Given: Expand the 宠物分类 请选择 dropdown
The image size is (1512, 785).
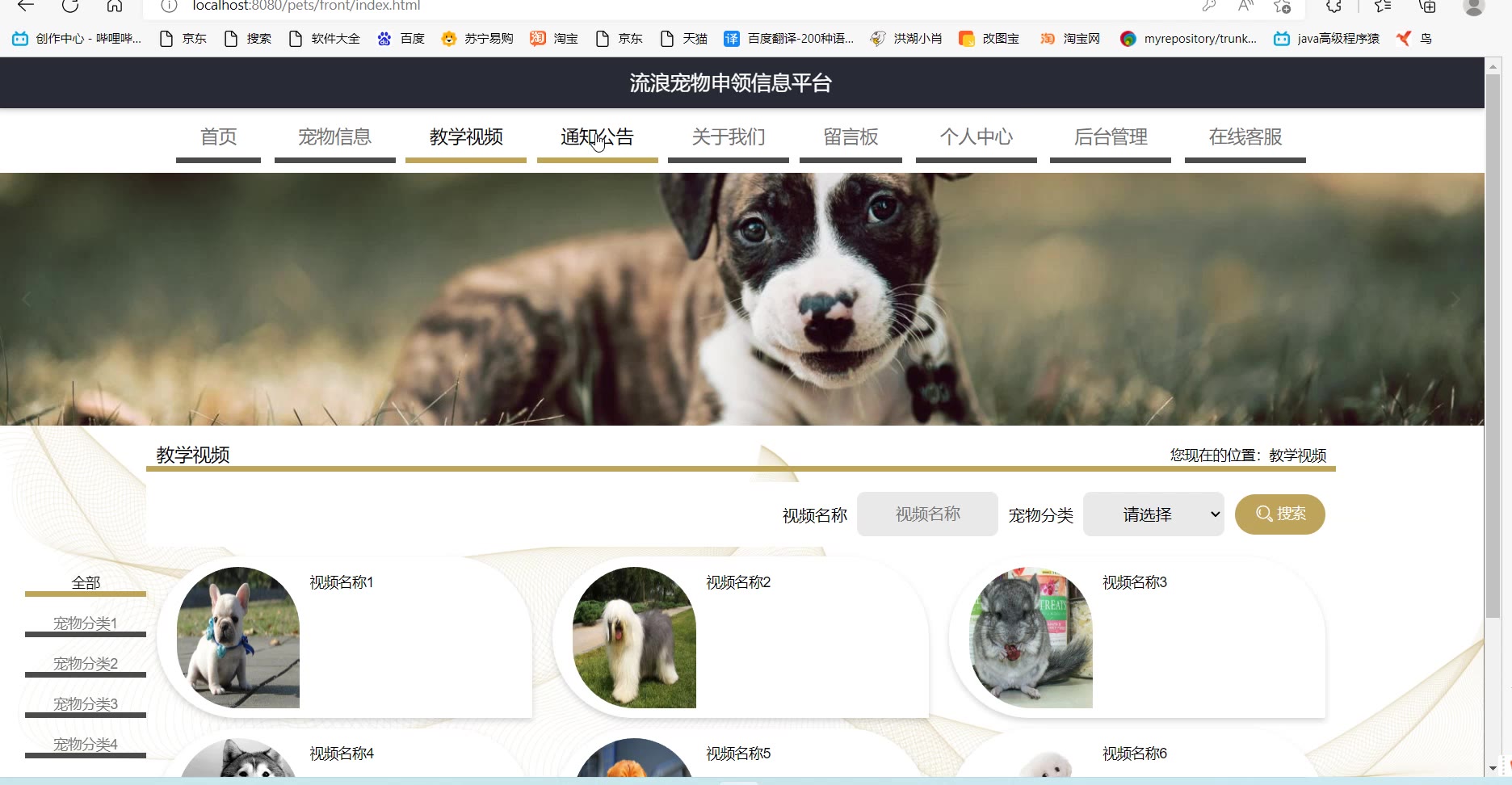Looking at the screenshot, I should (x=1153, y=514).
